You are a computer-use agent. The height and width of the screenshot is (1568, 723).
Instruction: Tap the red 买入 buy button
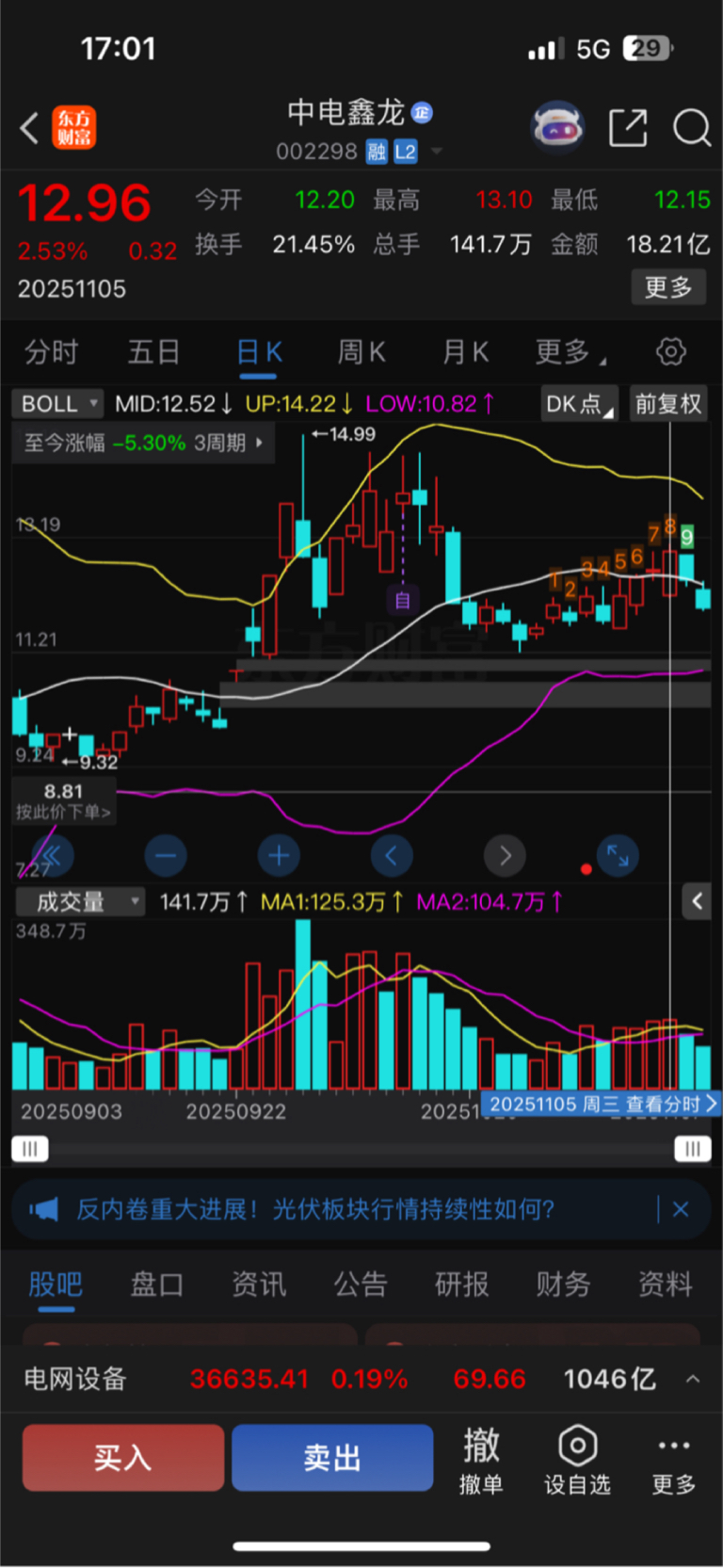point(123,1458)
